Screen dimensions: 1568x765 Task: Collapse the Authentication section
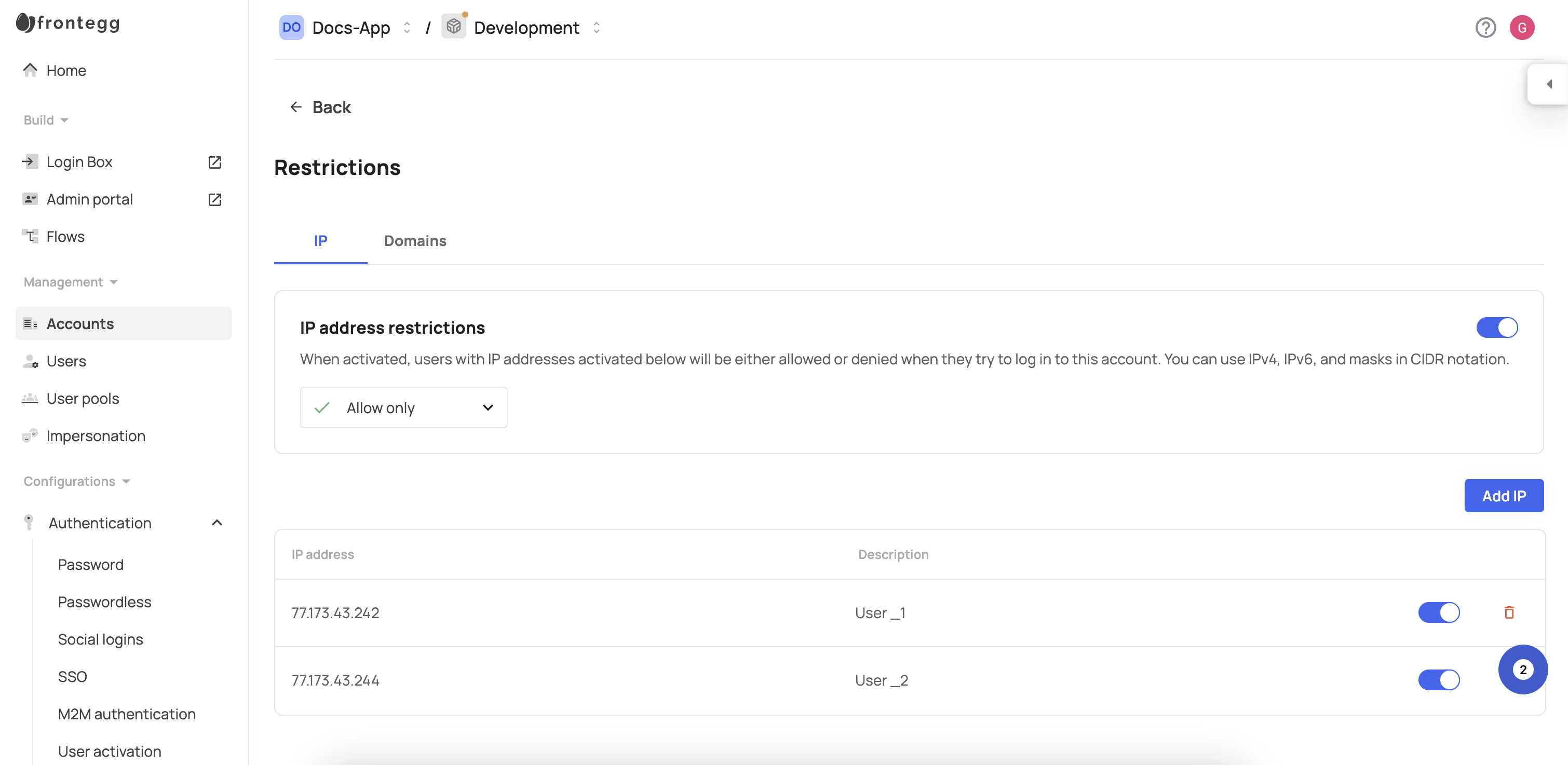218,522
